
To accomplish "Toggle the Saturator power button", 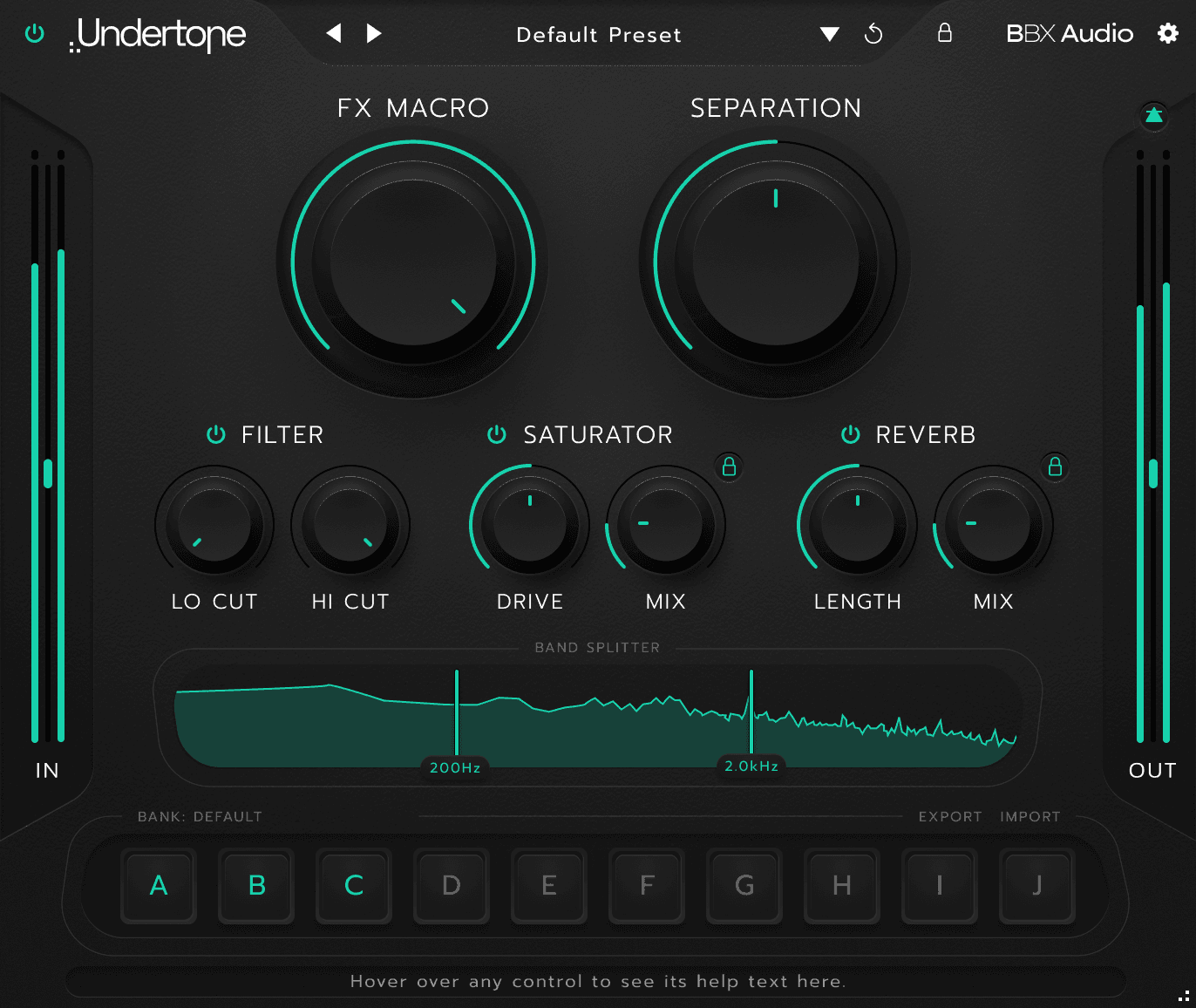I will [497, 434].
